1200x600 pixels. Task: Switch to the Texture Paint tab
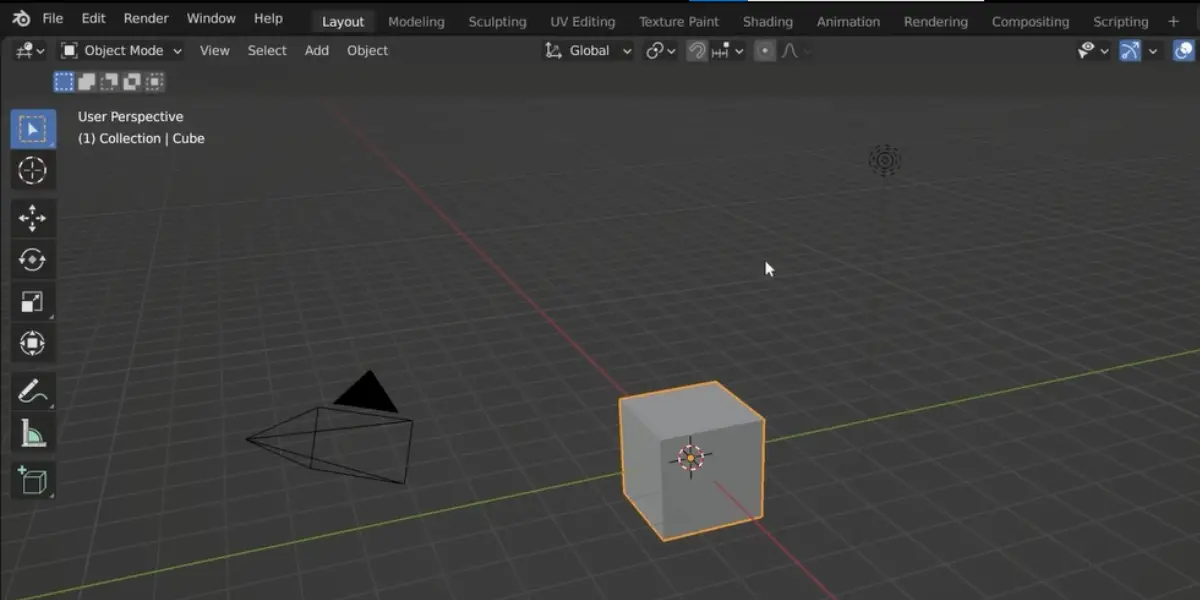click(679, 21)
